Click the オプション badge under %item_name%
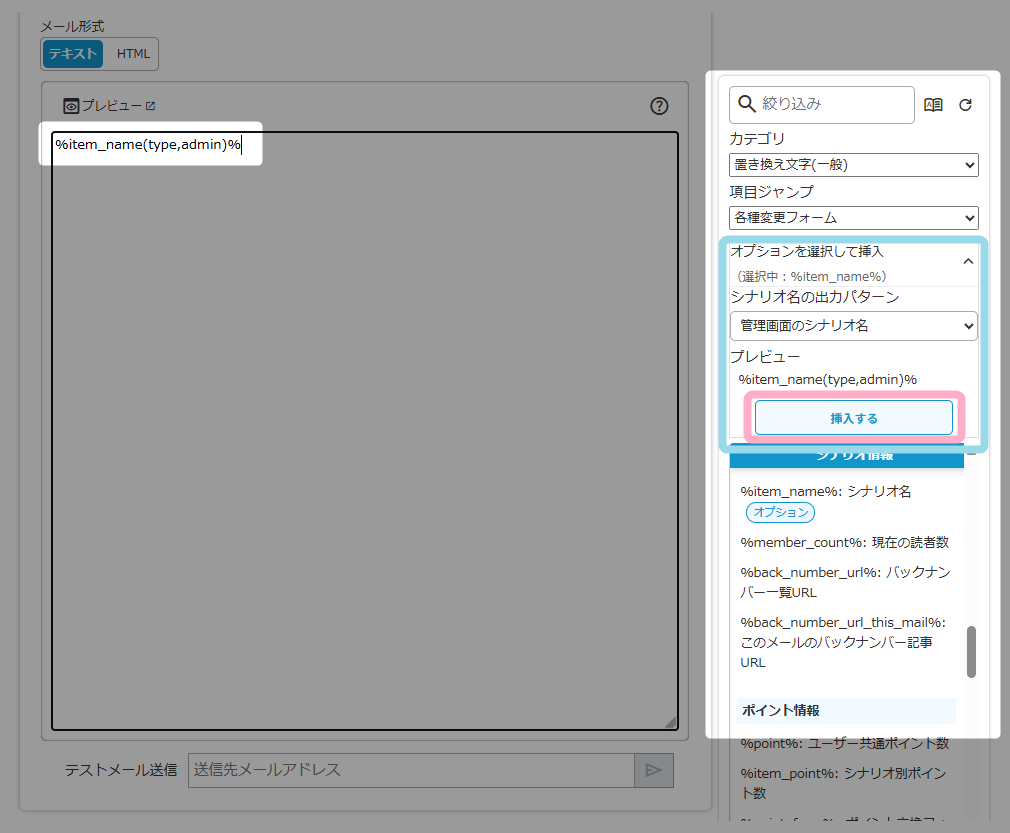Image resolution: width=1010 pixels, height=833 pixels. 780,512
